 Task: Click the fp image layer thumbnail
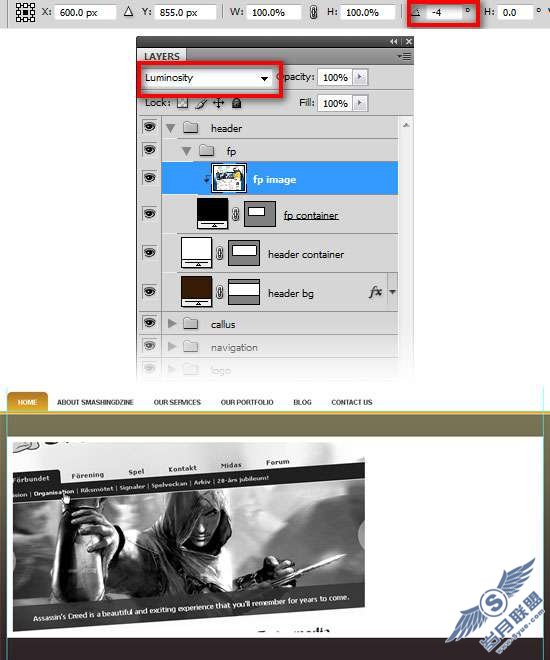click(229, 178)
